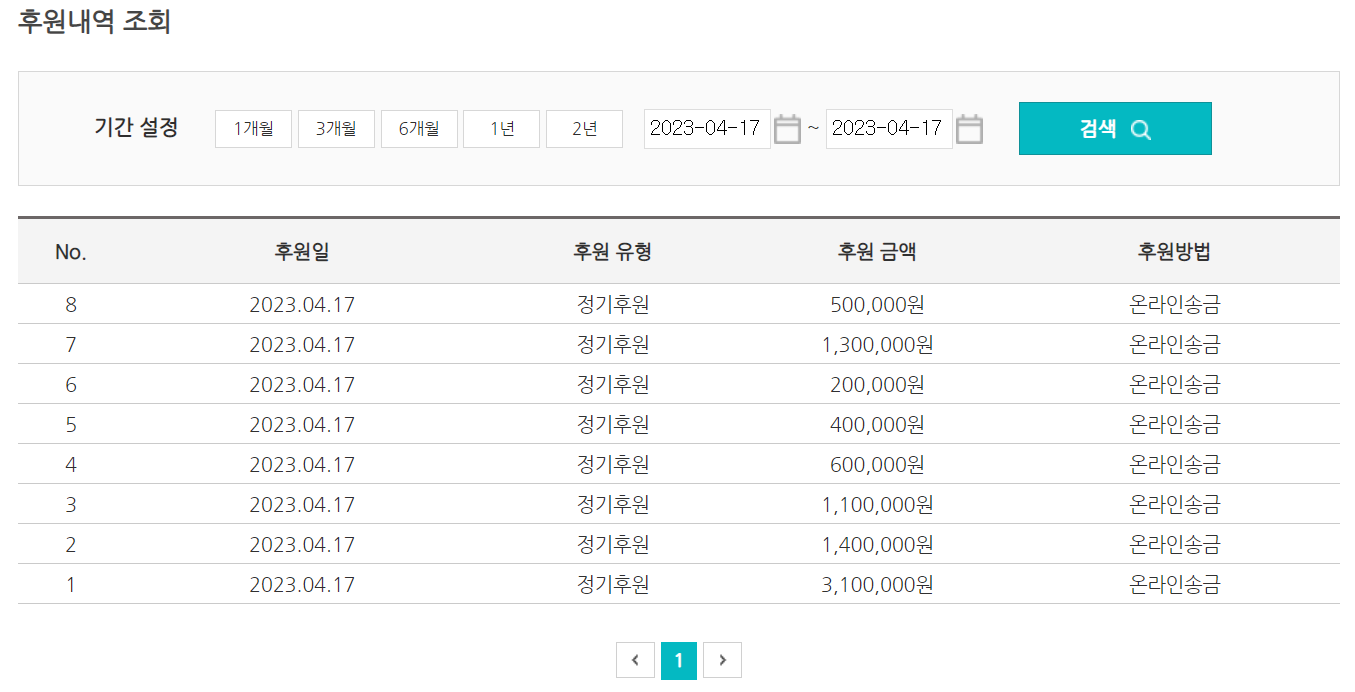The height and width of the screenshot is (692, 1355).
Task: Go to previous page arrow
Action: point(636,660)
